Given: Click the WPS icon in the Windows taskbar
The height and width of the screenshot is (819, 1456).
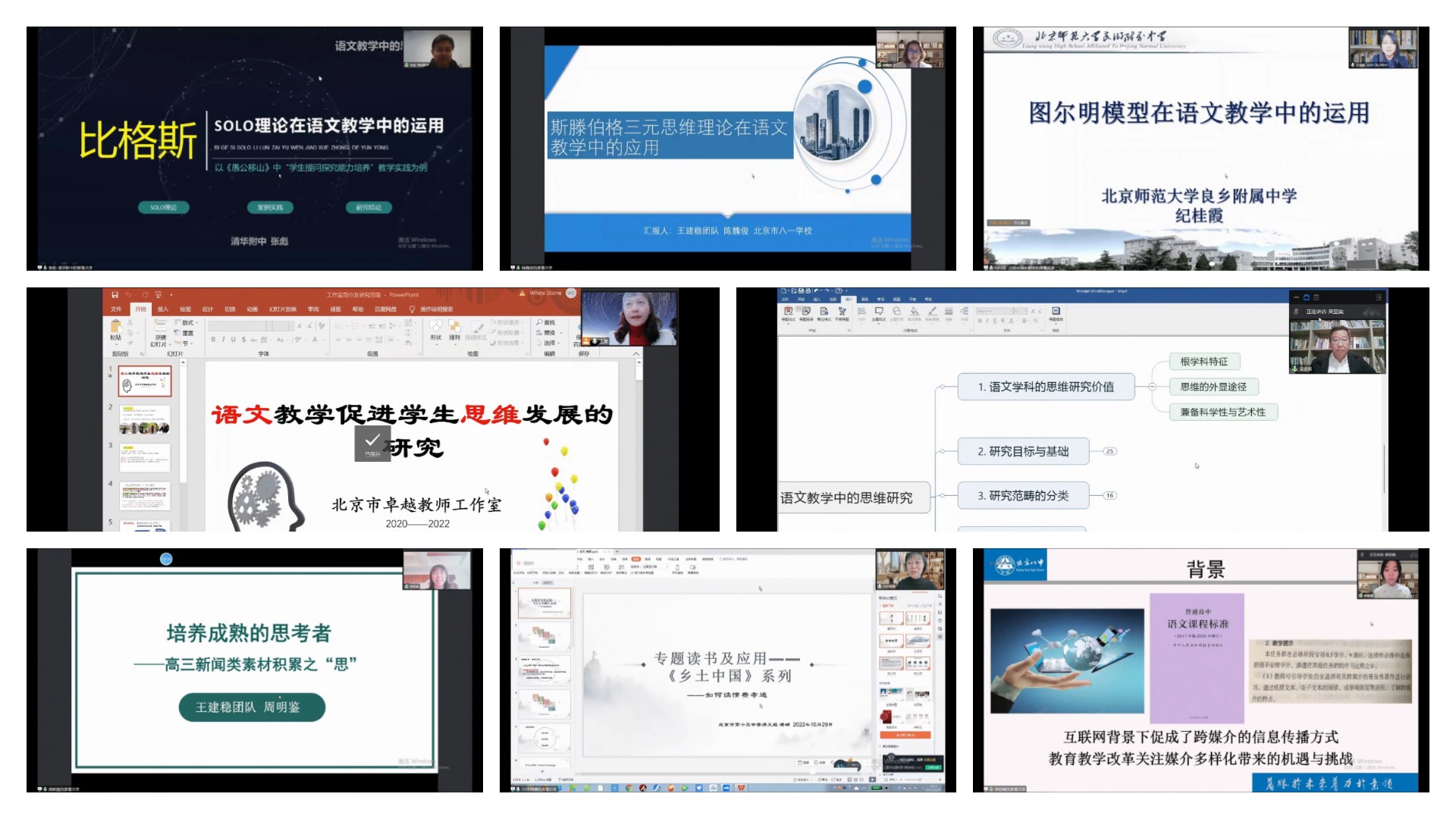Looking at the screenshot, I should point(741,788).
